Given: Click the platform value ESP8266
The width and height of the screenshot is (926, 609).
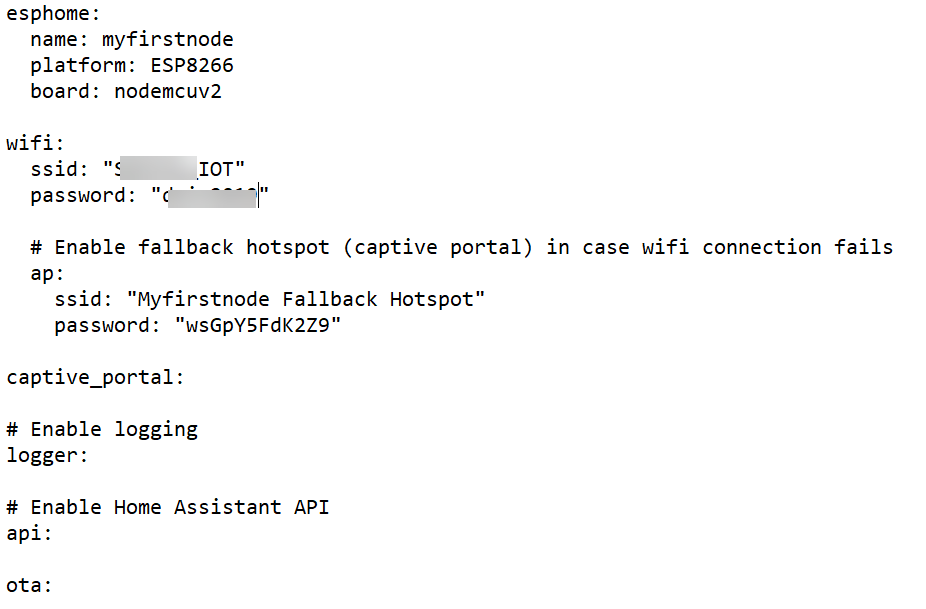Looking at the screenshot, I should pyautogui.click(x=192, y=67).
